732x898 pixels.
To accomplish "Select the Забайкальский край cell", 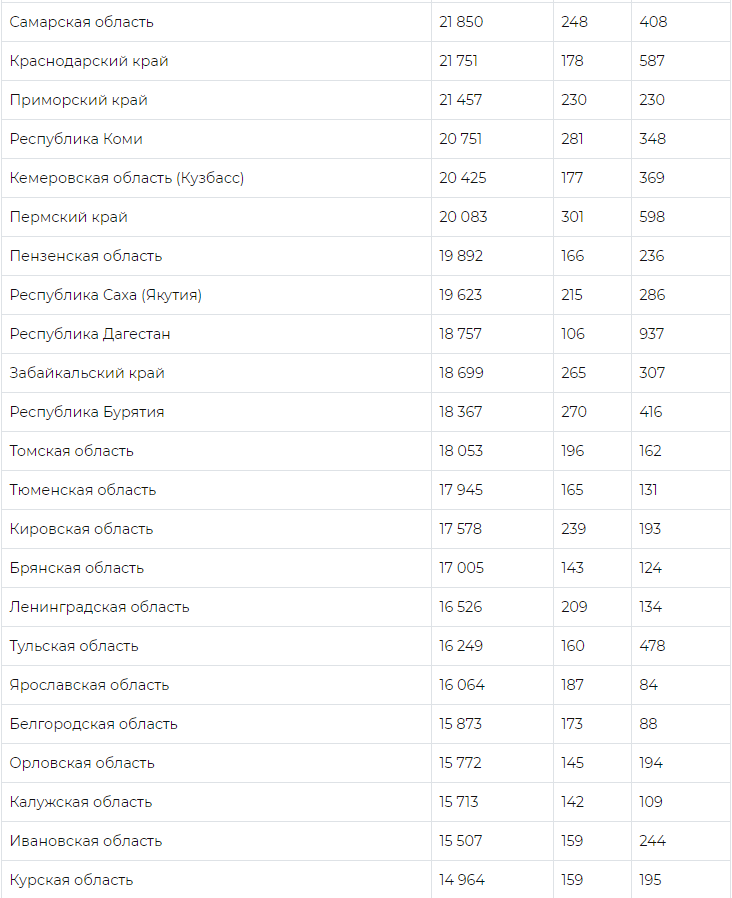I will pyautogui.click(x=87, y=373).
